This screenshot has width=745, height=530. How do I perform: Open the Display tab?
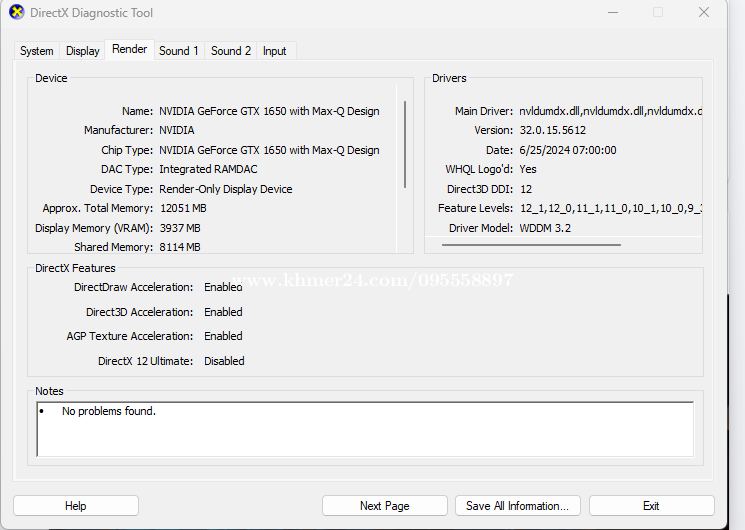pos(83,51)
